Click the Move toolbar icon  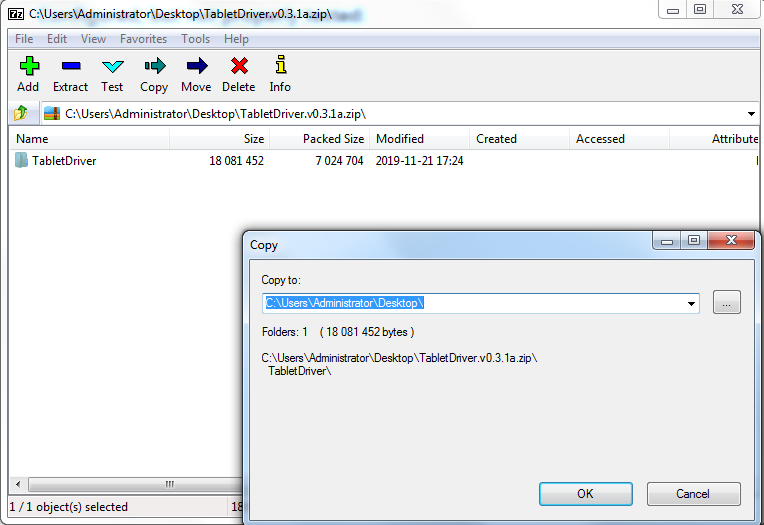pos(197,65)
